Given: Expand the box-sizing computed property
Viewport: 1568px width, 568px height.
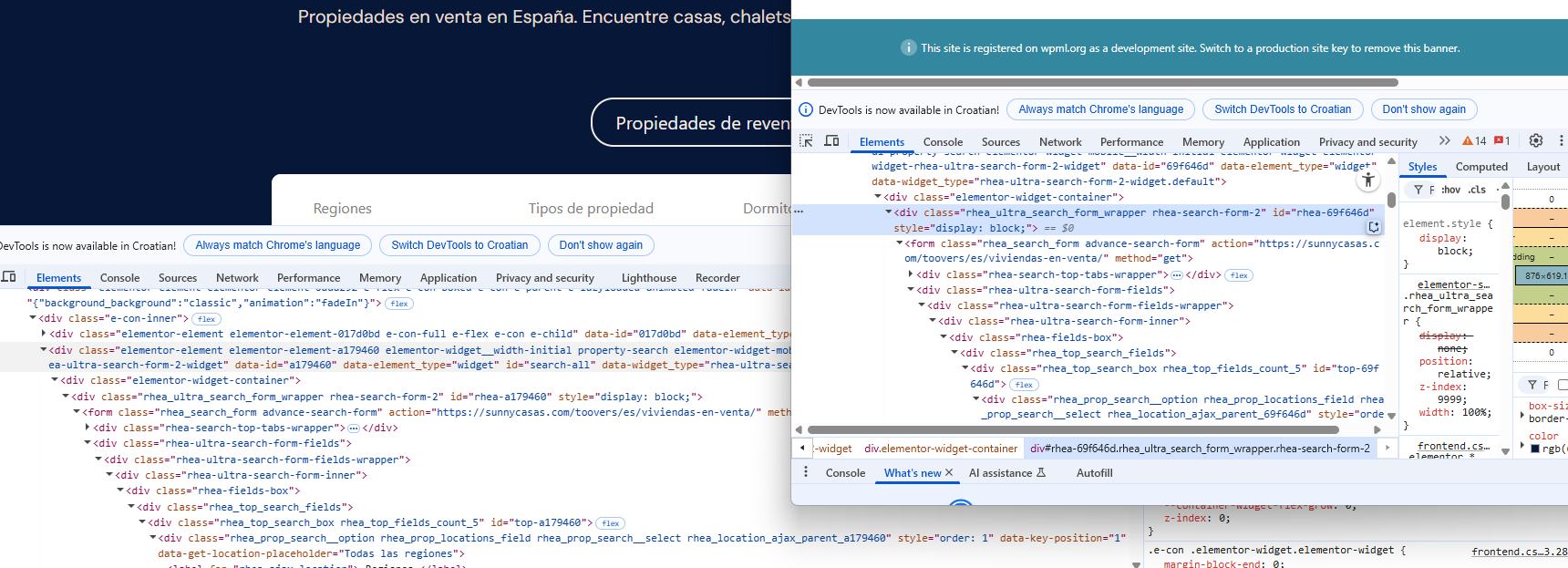Looking at the screenshot, I should (1522, 416).
